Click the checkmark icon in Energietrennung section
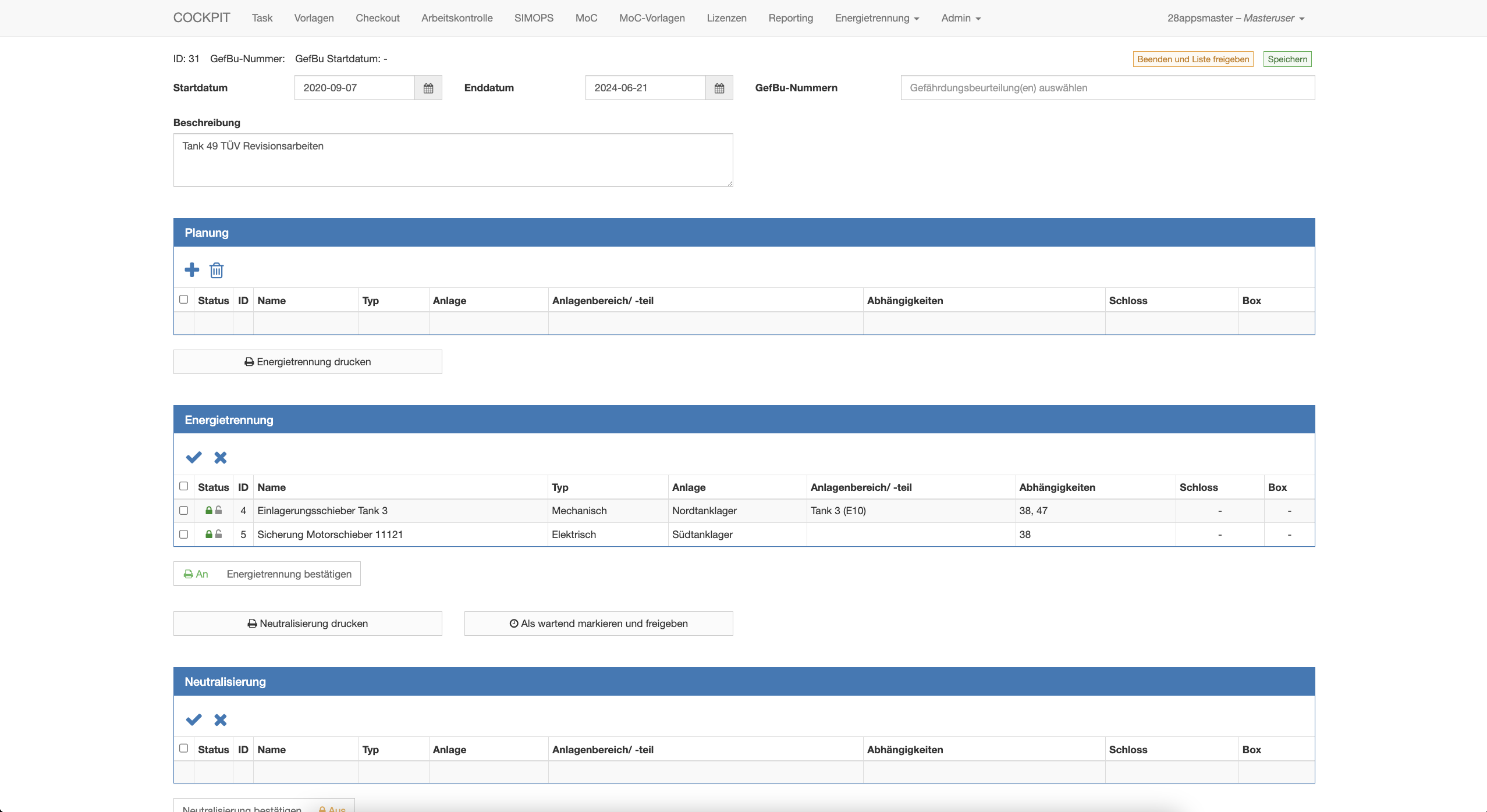Screen dimensions: 1487x812 pyautogui.click(x=193, y=458)
